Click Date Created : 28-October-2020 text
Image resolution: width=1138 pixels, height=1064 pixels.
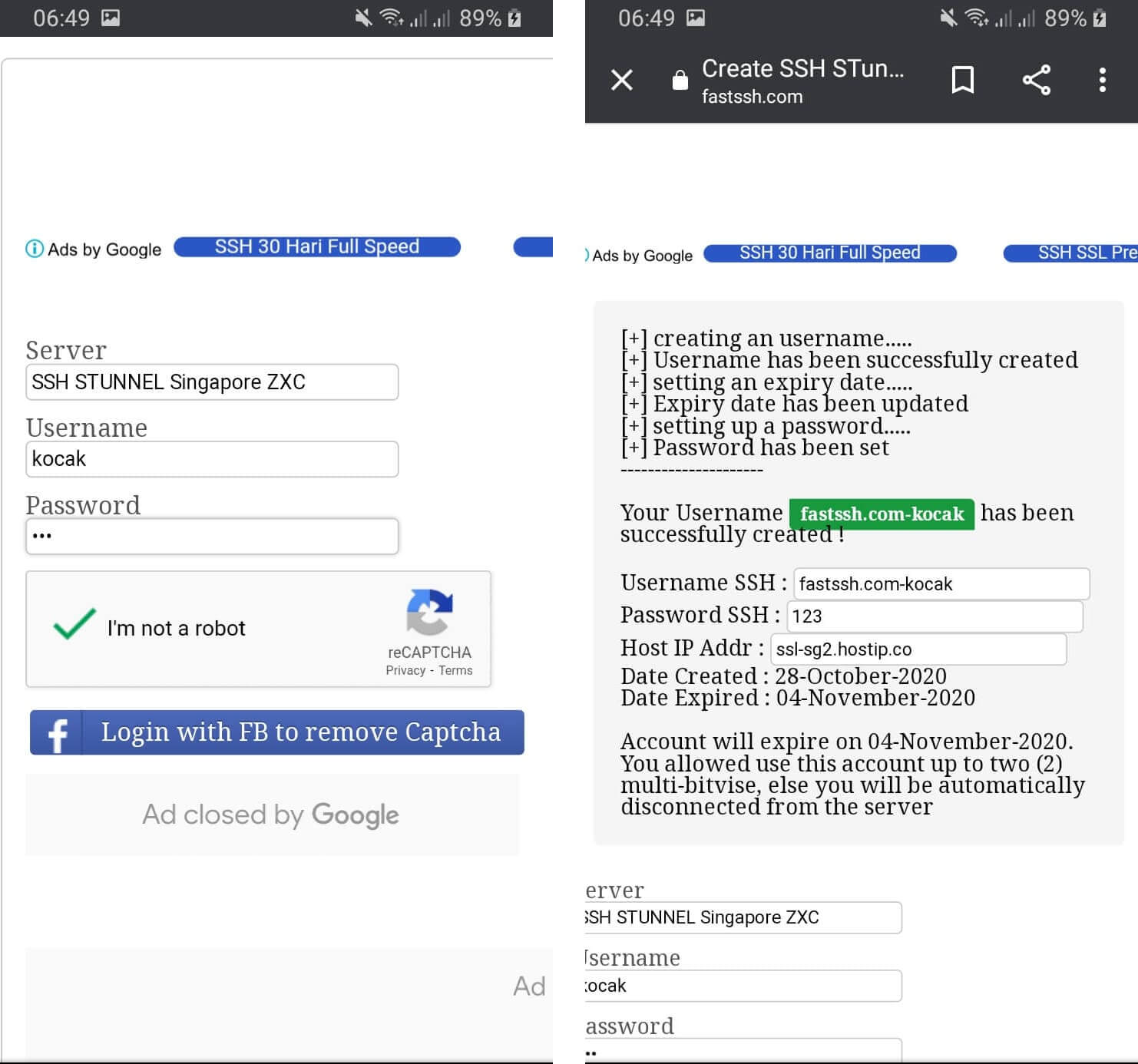[x=783, y=676]
